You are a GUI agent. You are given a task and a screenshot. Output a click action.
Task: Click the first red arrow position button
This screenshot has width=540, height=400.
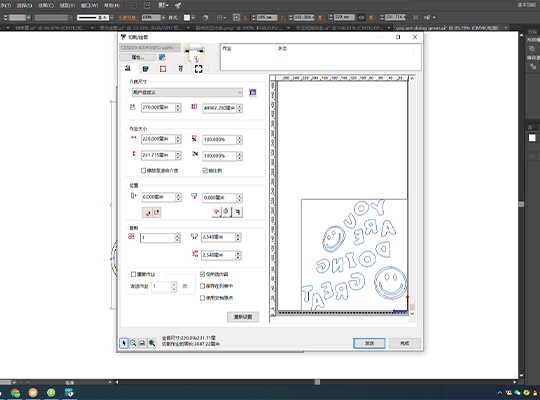[147, 213]
